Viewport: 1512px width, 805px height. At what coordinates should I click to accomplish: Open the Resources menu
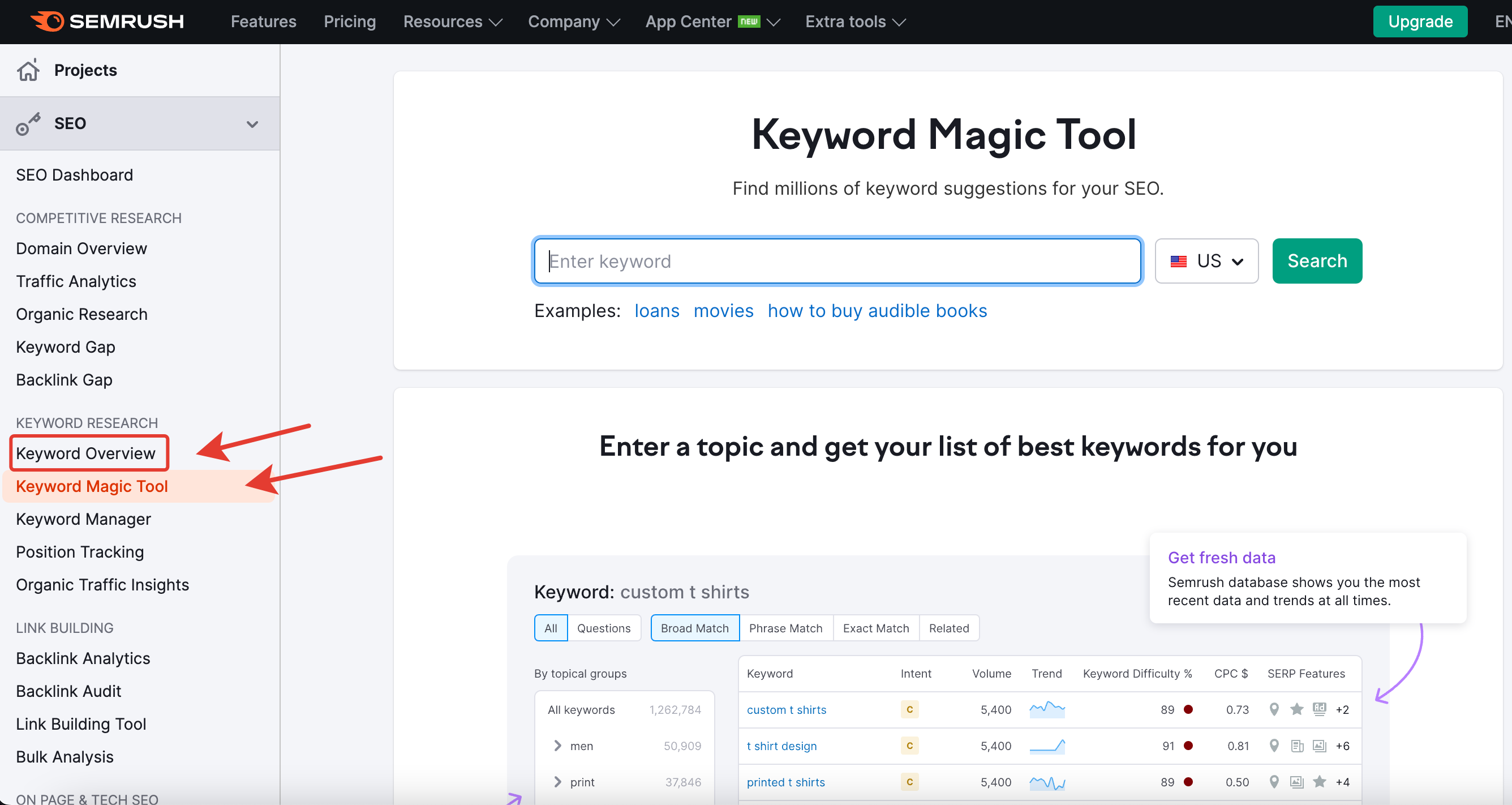[x=452, y=22]
